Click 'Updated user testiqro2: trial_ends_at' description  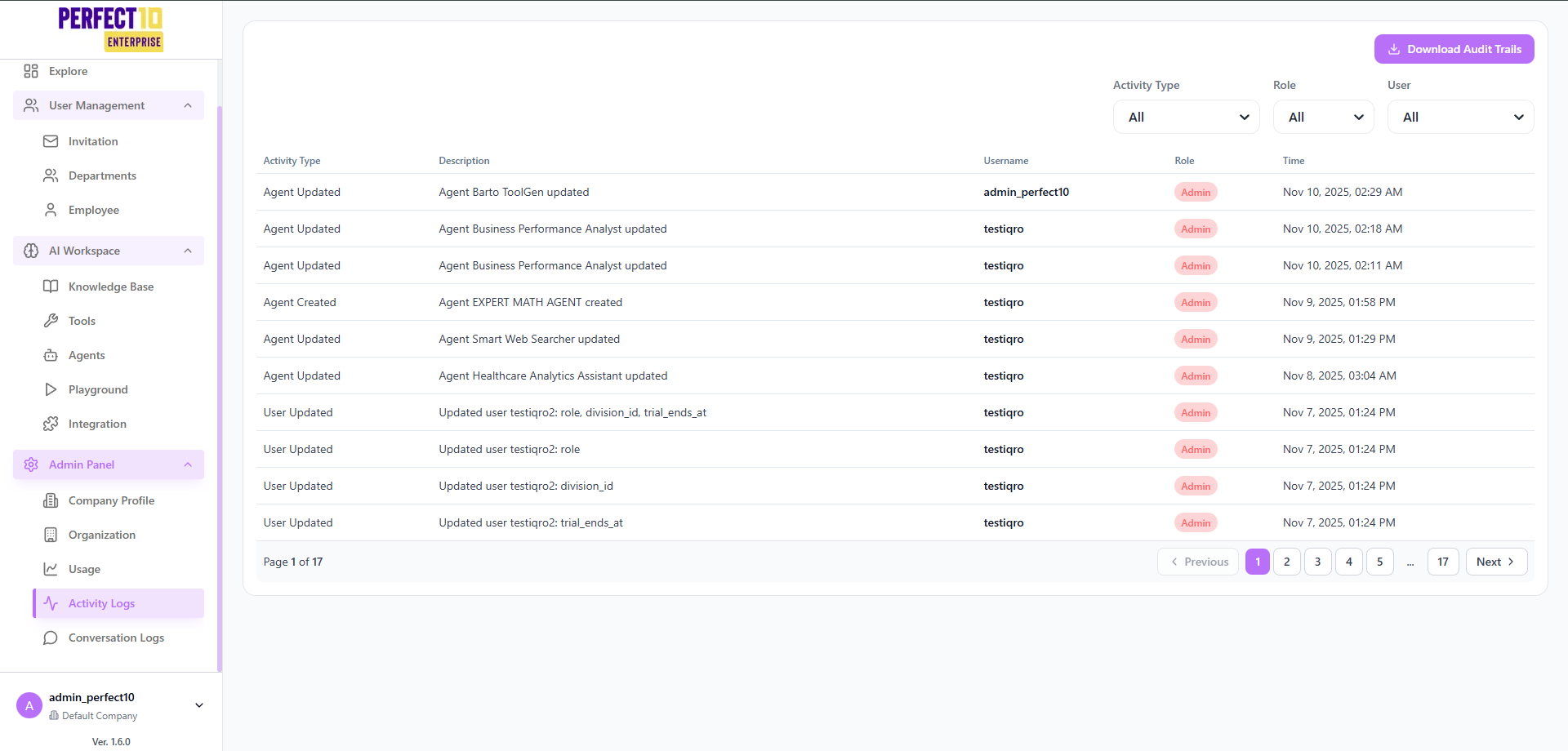531,522
